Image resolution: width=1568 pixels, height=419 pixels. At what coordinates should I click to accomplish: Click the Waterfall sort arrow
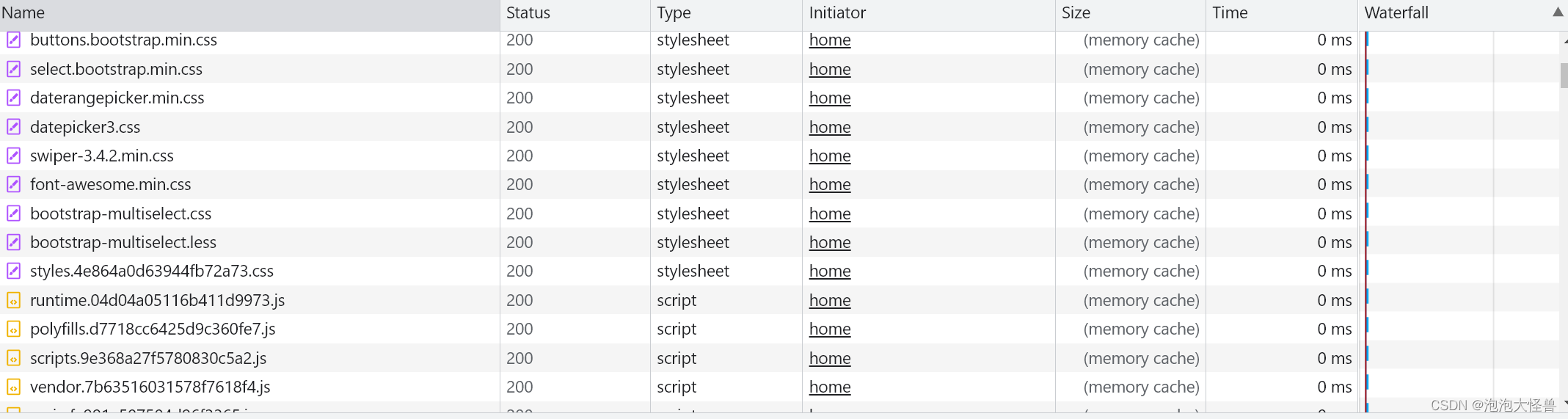pos(1557,12)
